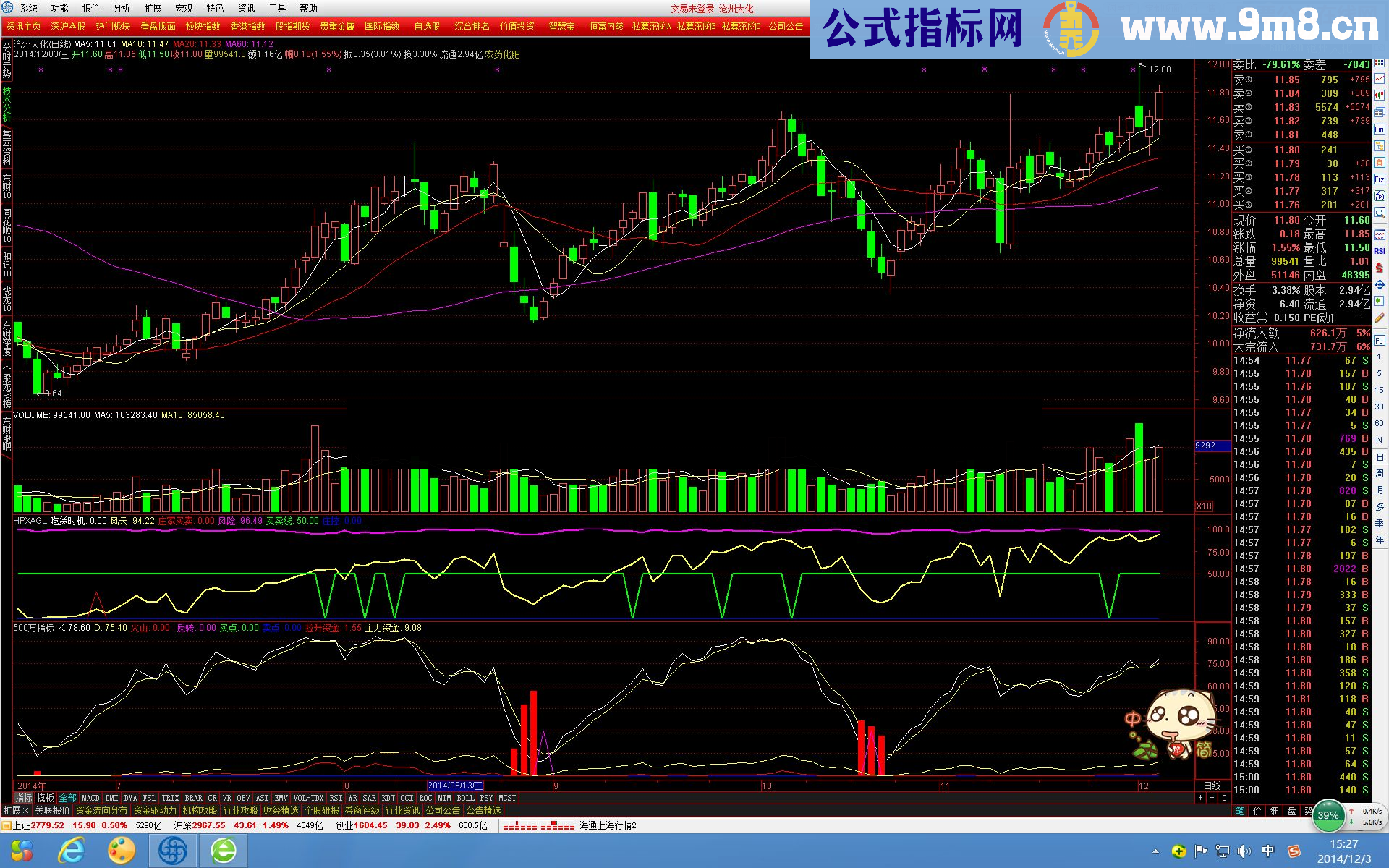1389x868 pixels.
Task: Select the pencil drawing tool icon
Action: coord(1380,318)
